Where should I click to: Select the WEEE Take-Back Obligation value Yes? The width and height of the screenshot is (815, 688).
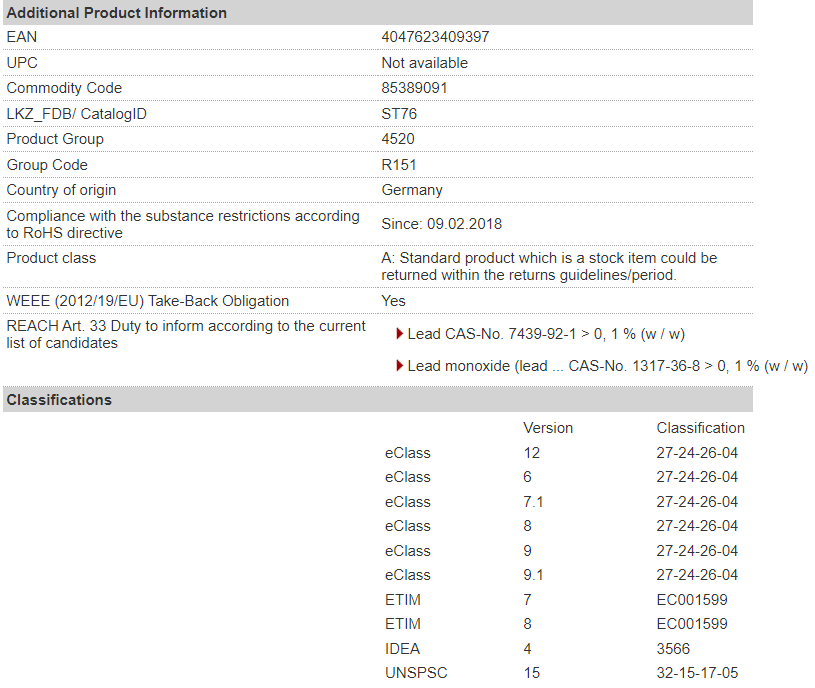click(x=393, y=301)
